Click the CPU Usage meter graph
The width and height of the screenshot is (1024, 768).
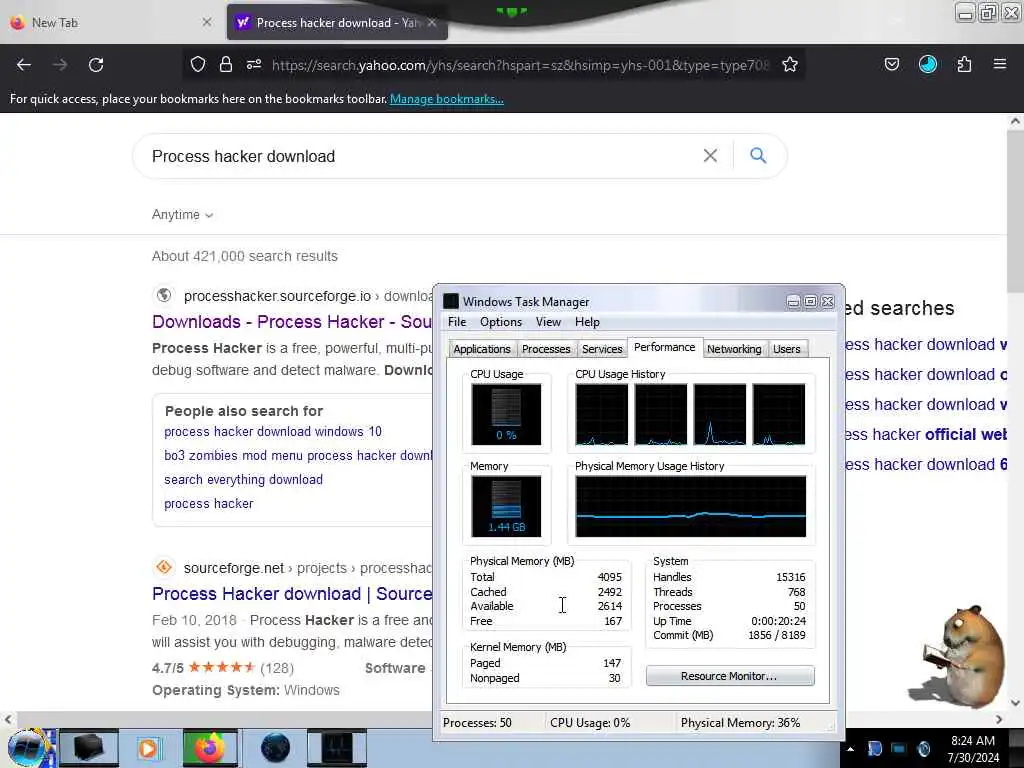[506, 414]
